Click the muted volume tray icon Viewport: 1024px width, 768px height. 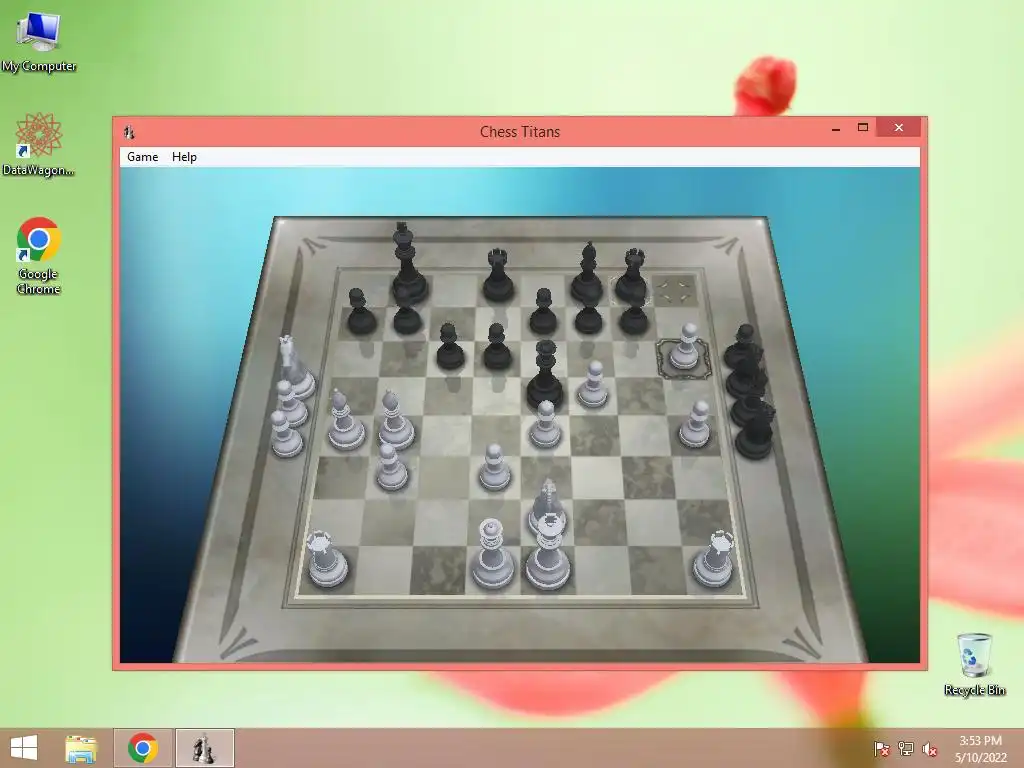(930, 749)
